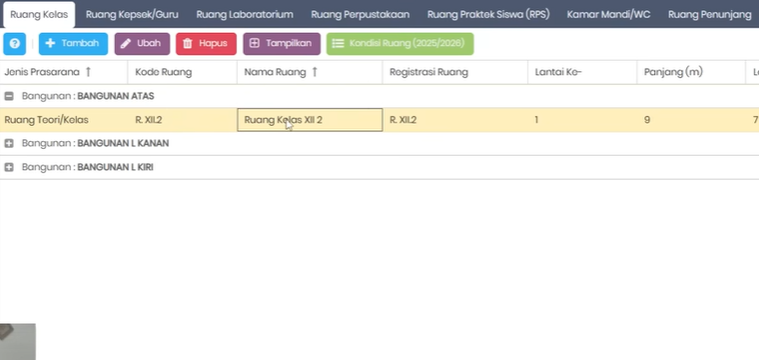Screen dimensions: 759x360
Task: Click the Lantai Ke- column header
Action: click(582, 73)
